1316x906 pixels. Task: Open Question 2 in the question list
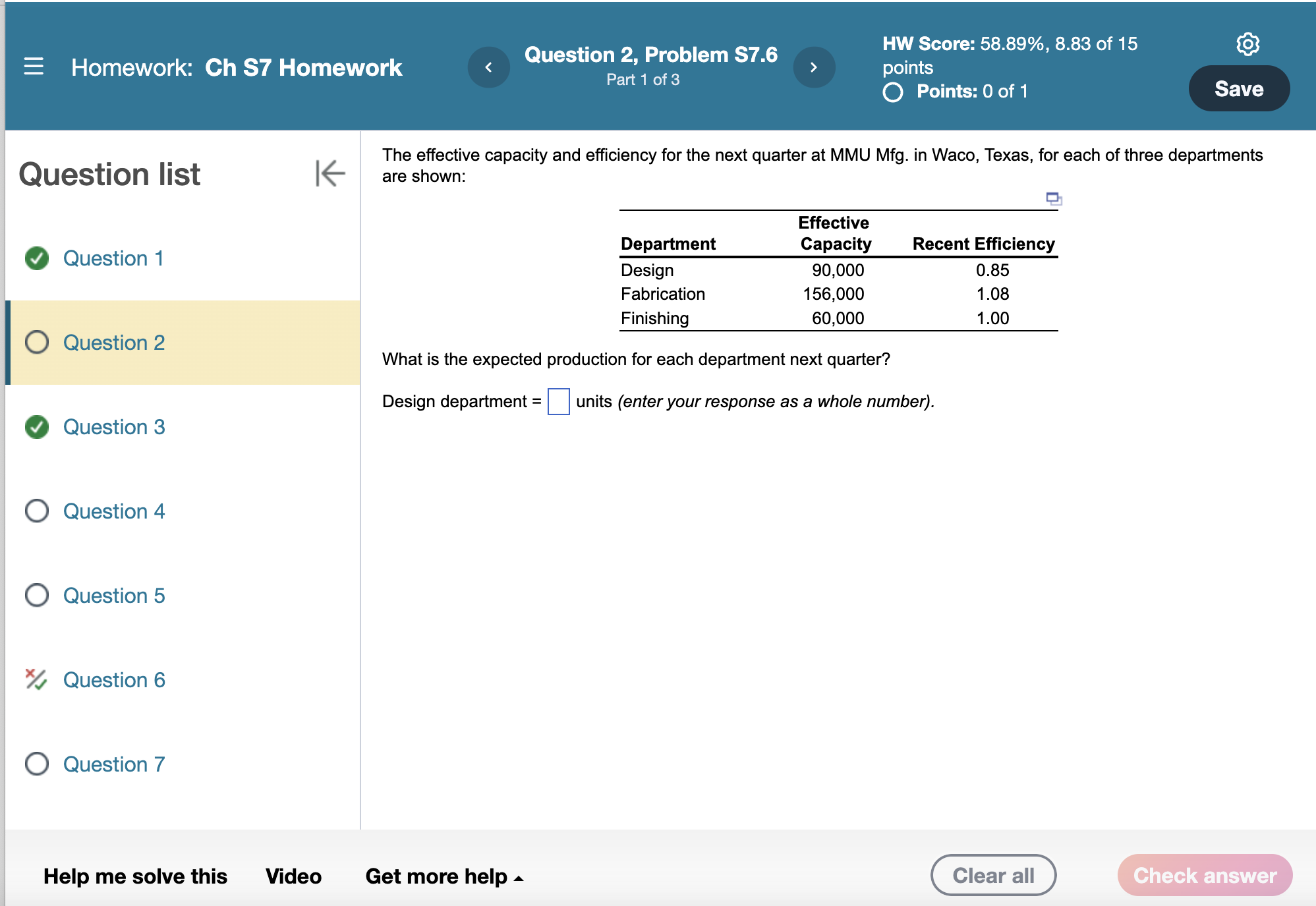113,342
